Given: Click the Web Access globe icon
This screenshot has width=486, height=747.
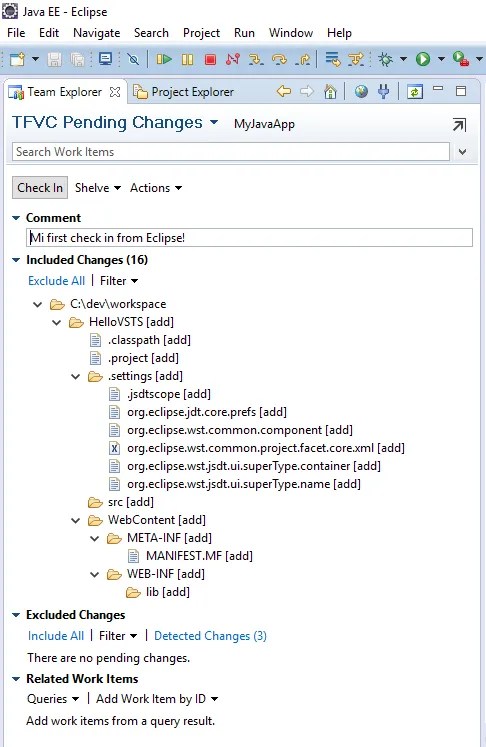Looking at the screenshot, I should [361, 91].
